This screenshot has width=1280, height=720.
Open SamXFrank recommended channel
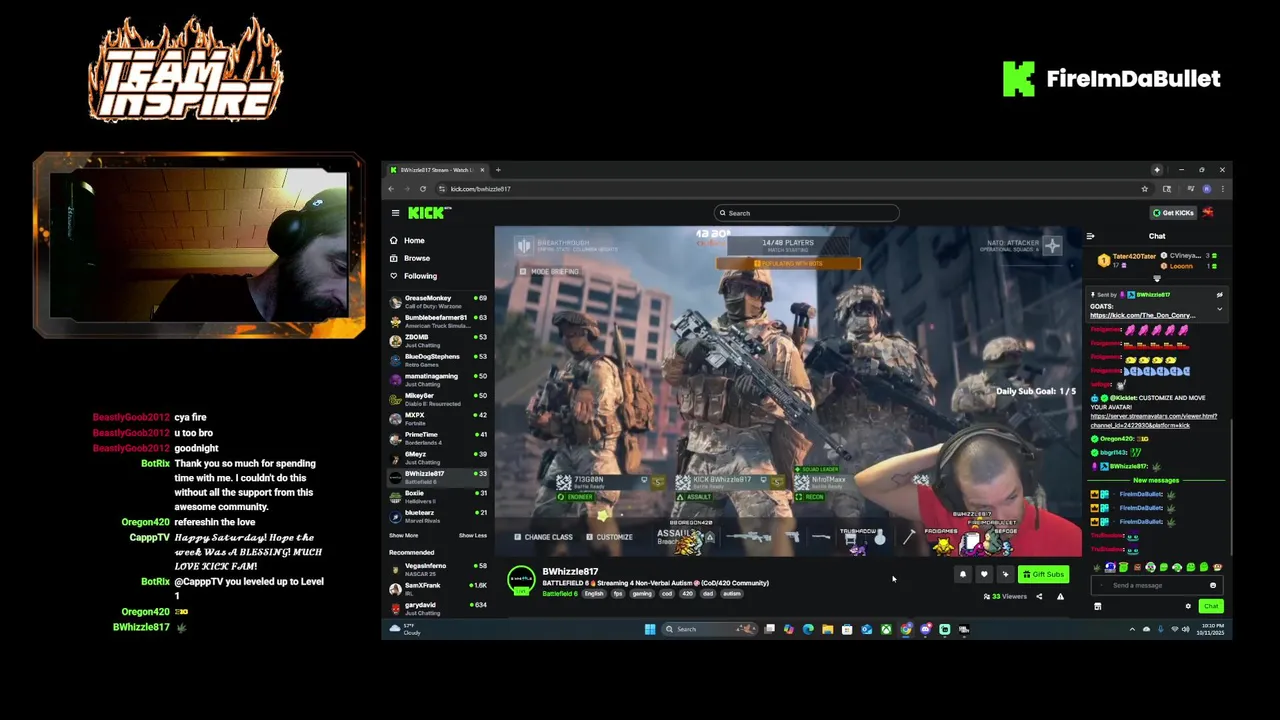point(438,587)
